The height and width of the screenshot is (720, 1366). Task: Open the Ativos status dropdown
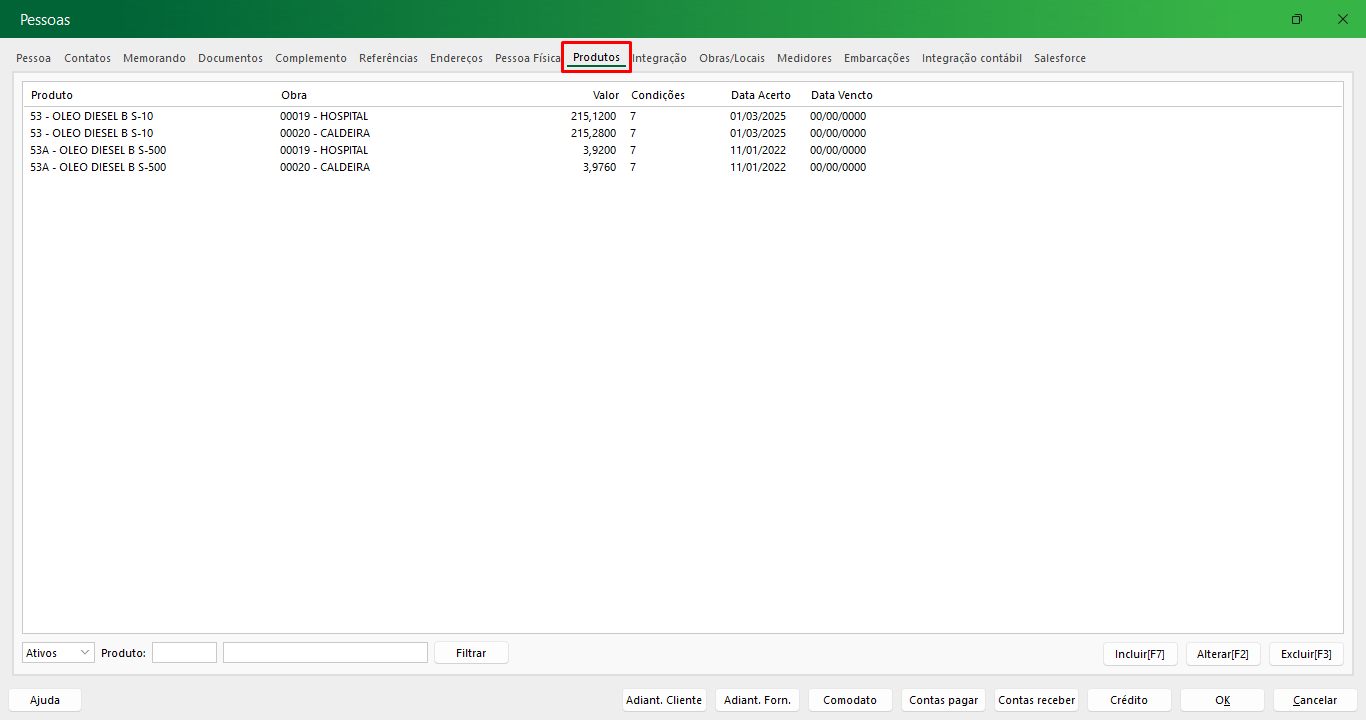pos(58,653)
